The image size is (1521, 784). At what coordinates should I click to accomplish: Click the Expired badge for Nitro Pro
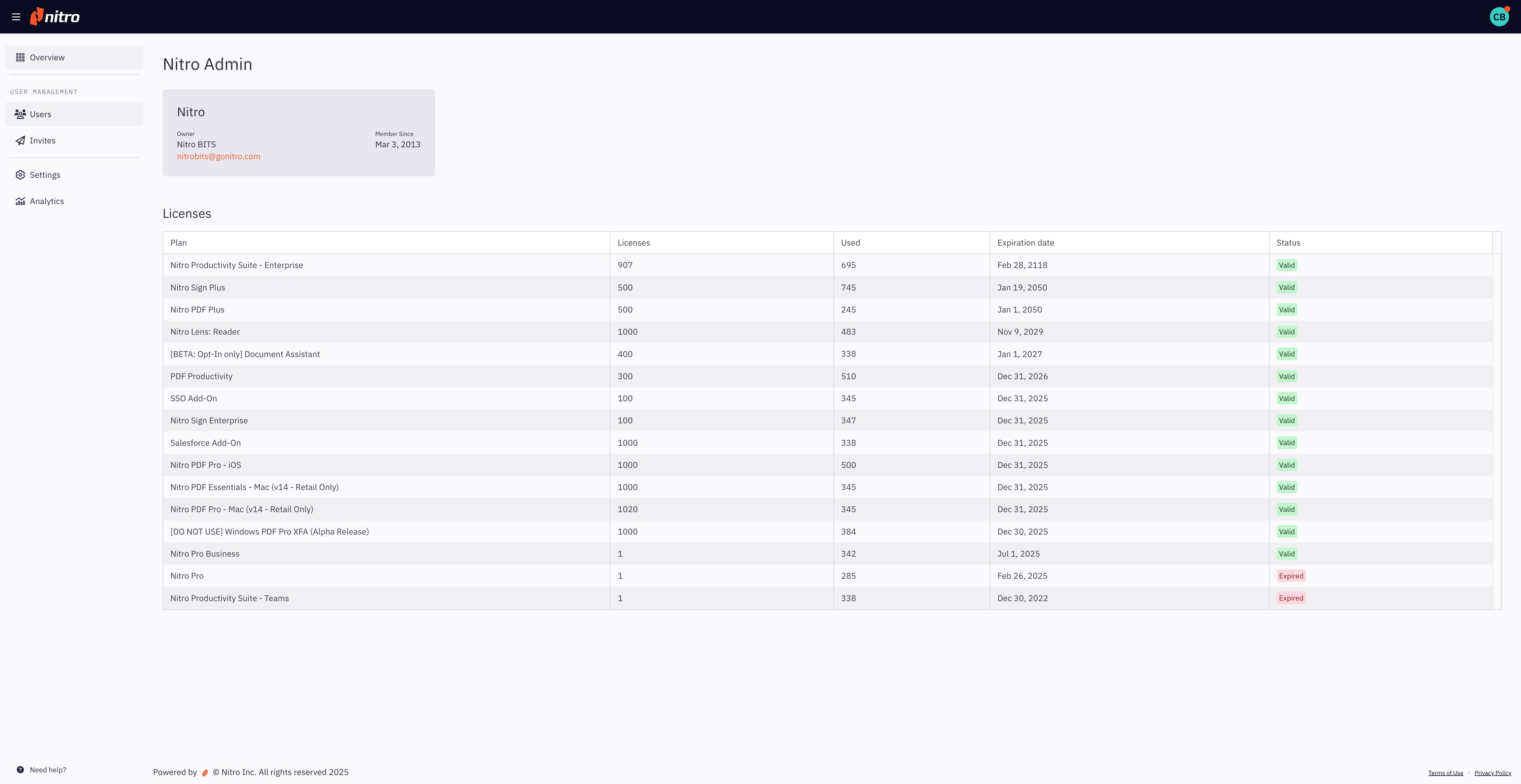pyautogui.click(x=1291, y=576)
